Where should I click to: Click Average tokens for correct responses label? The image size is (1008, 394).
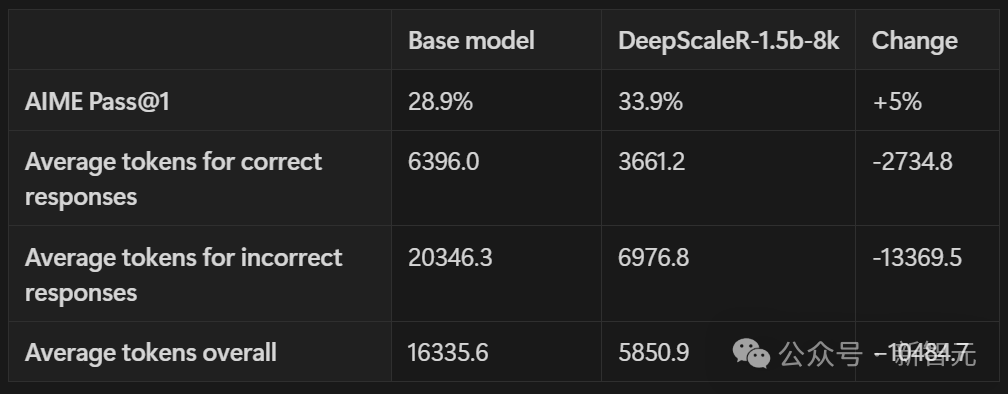coord(173,179)
